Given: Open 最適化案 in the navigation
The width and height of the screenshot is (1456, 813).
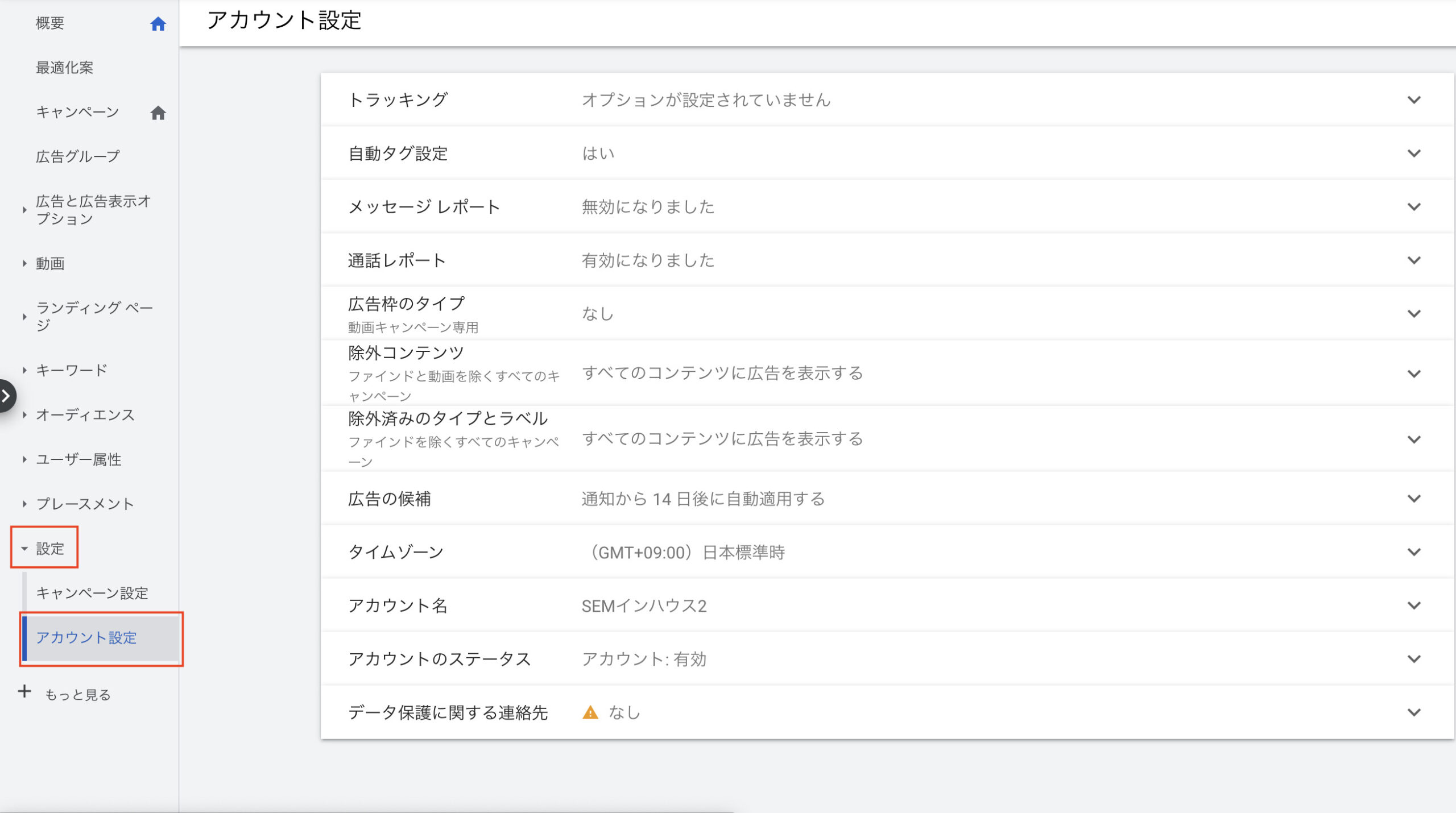Looking at the screenshot, I should coord(64,68).
